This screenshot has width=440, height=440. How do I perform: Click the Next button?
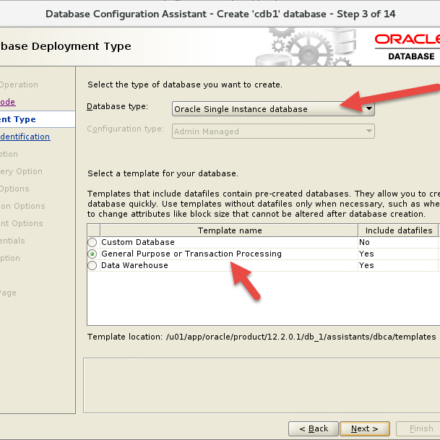coord(364,429)
